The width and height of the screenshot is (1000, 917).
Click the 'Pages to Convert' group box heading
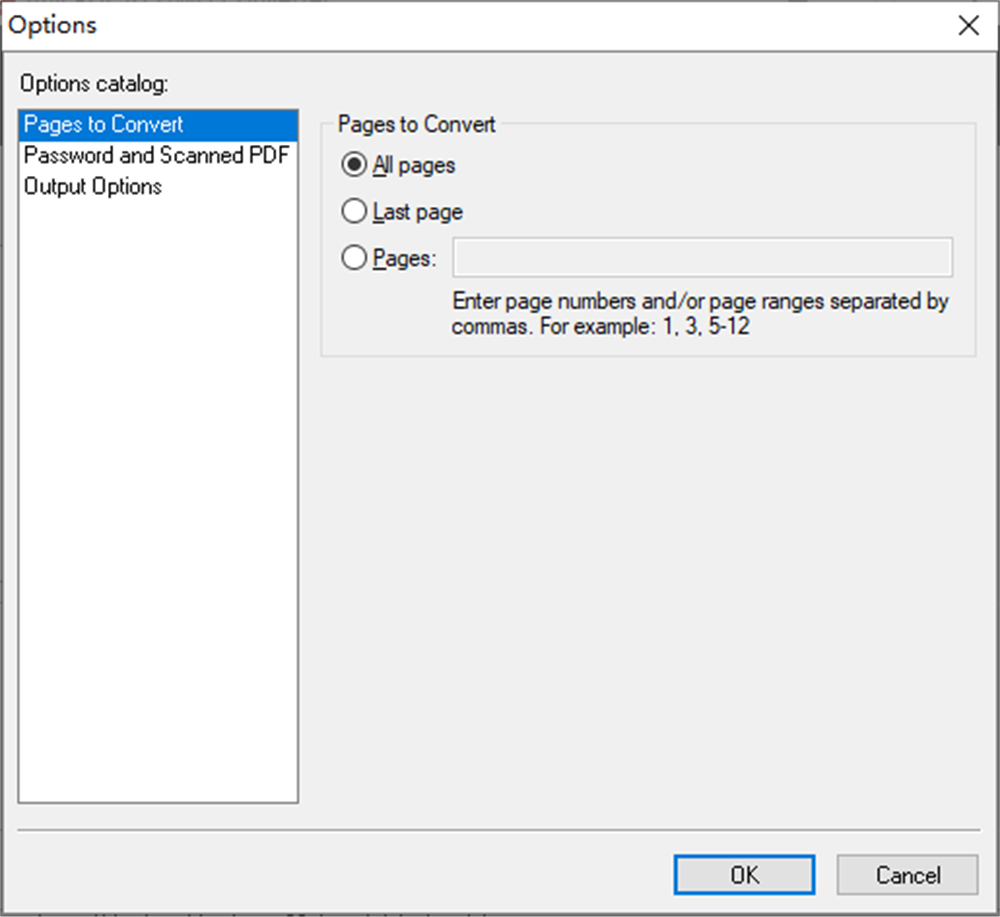click(416, 125)
